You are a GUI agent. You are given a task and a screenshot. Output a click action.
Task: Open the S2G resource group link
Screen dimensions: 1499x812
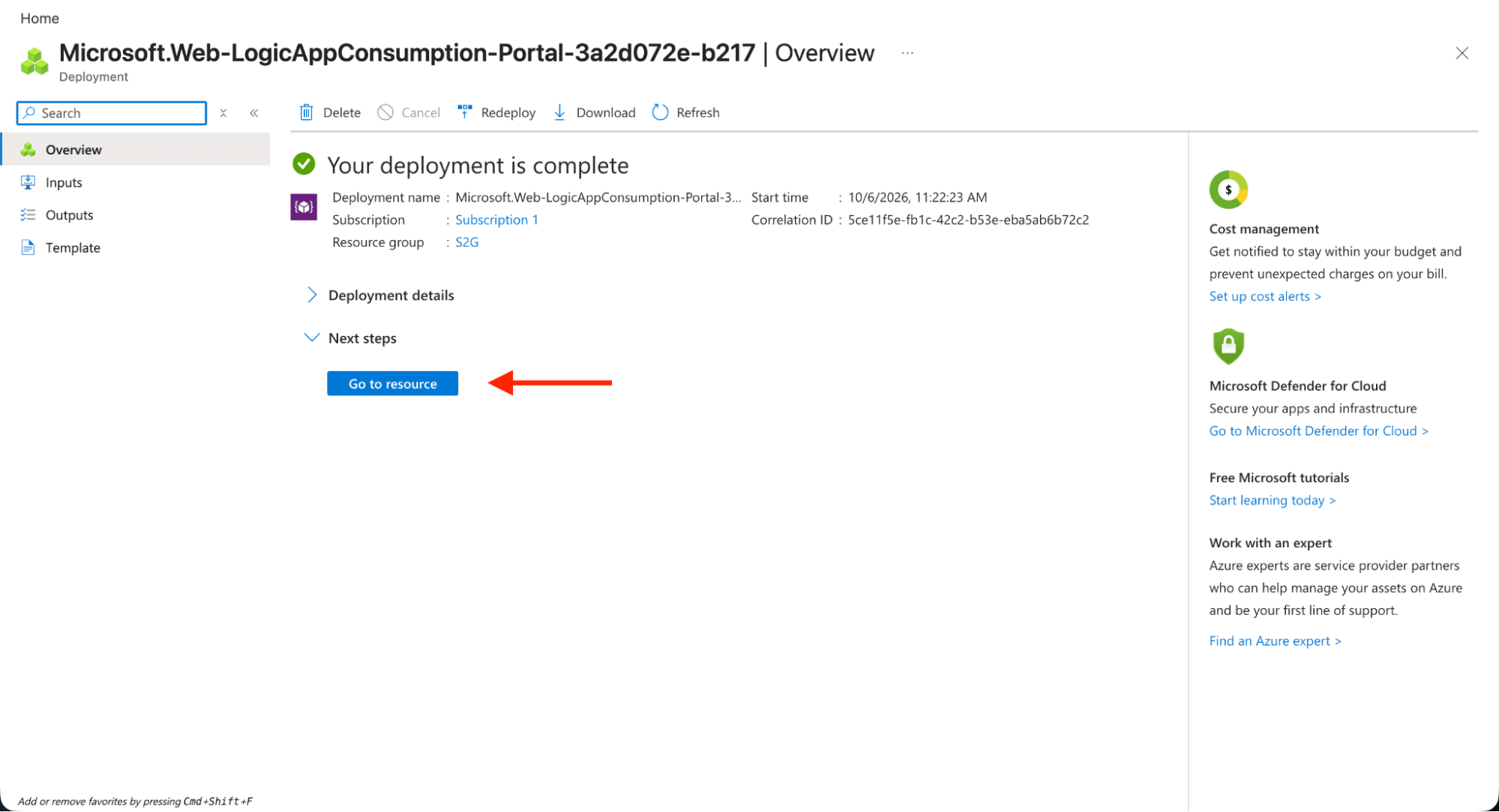click(x=466, y=242)
